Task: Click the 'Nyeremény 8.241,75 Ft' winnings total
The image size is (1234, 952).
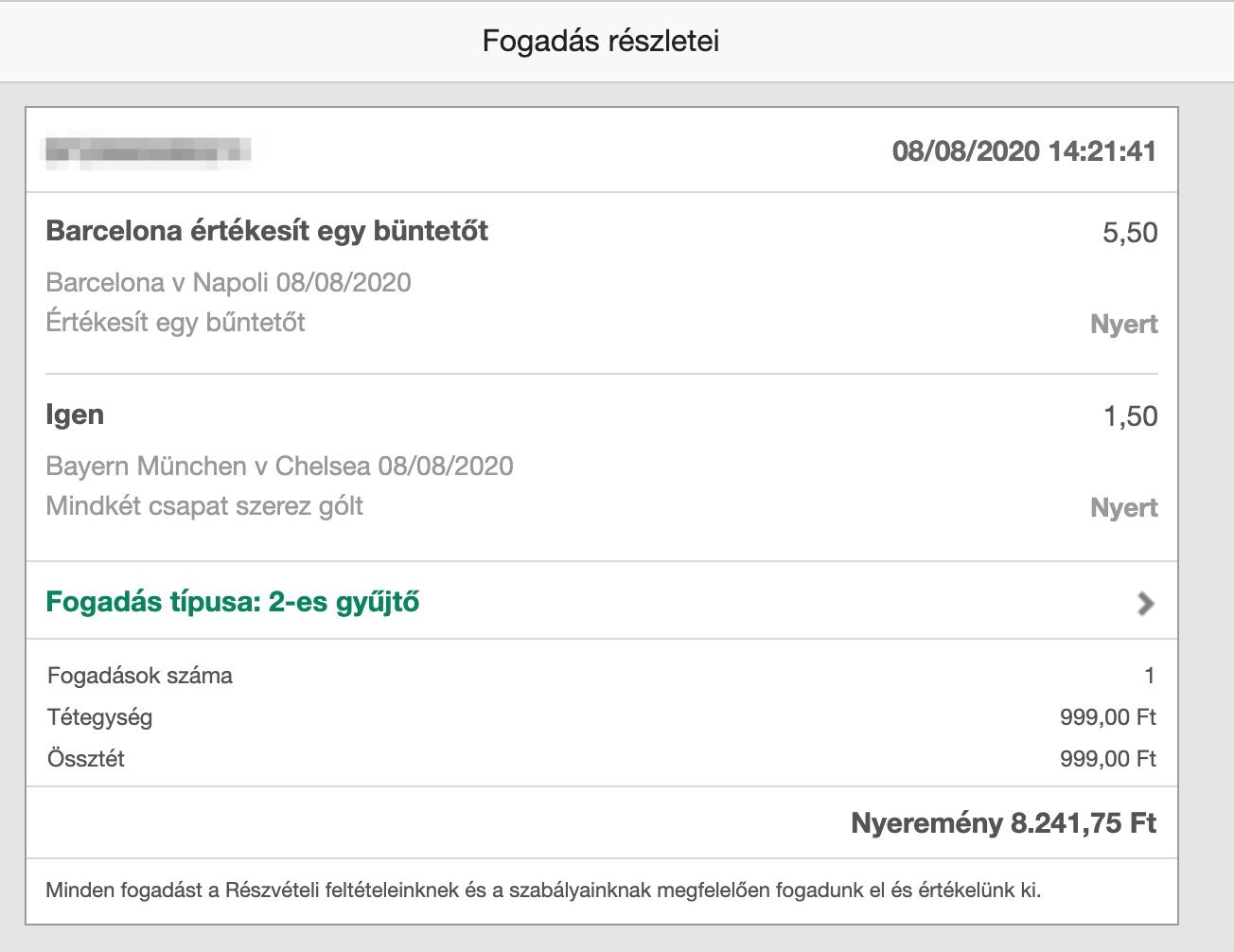Action: (x=1003, y=823)
